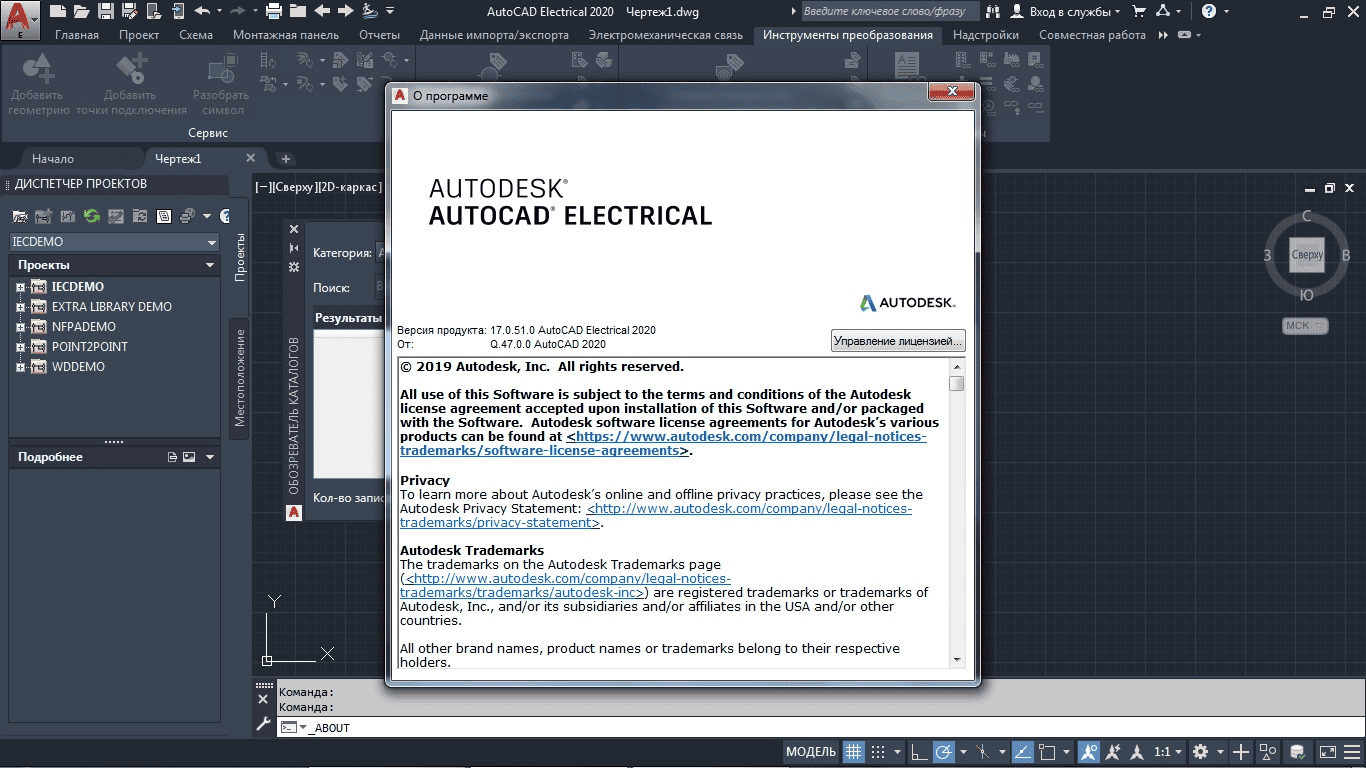This screenshot has width=1366, height=768.
Task: Click the Save floppy disk icon
Action: [105, 11]
